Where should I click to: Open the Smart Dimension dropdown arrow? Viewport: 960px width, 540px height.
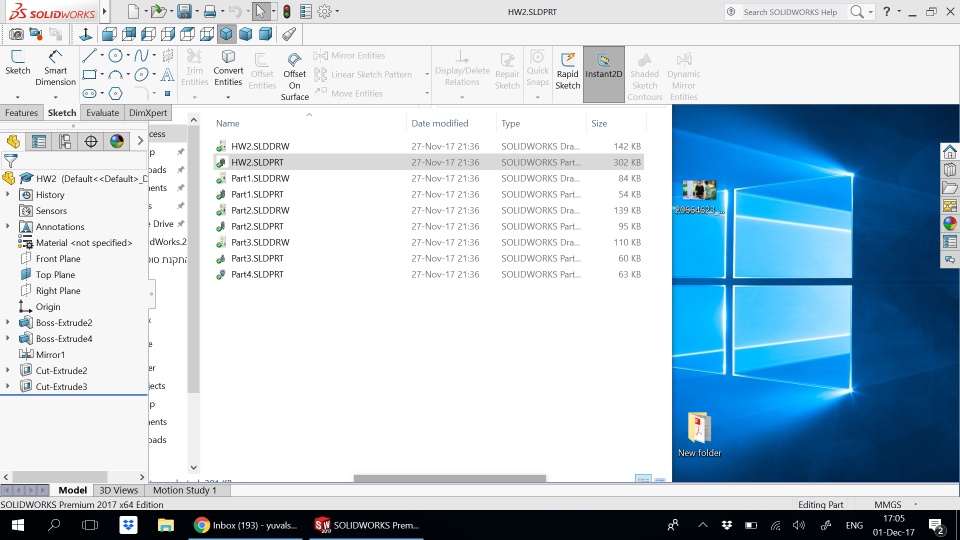pos(55,97)
